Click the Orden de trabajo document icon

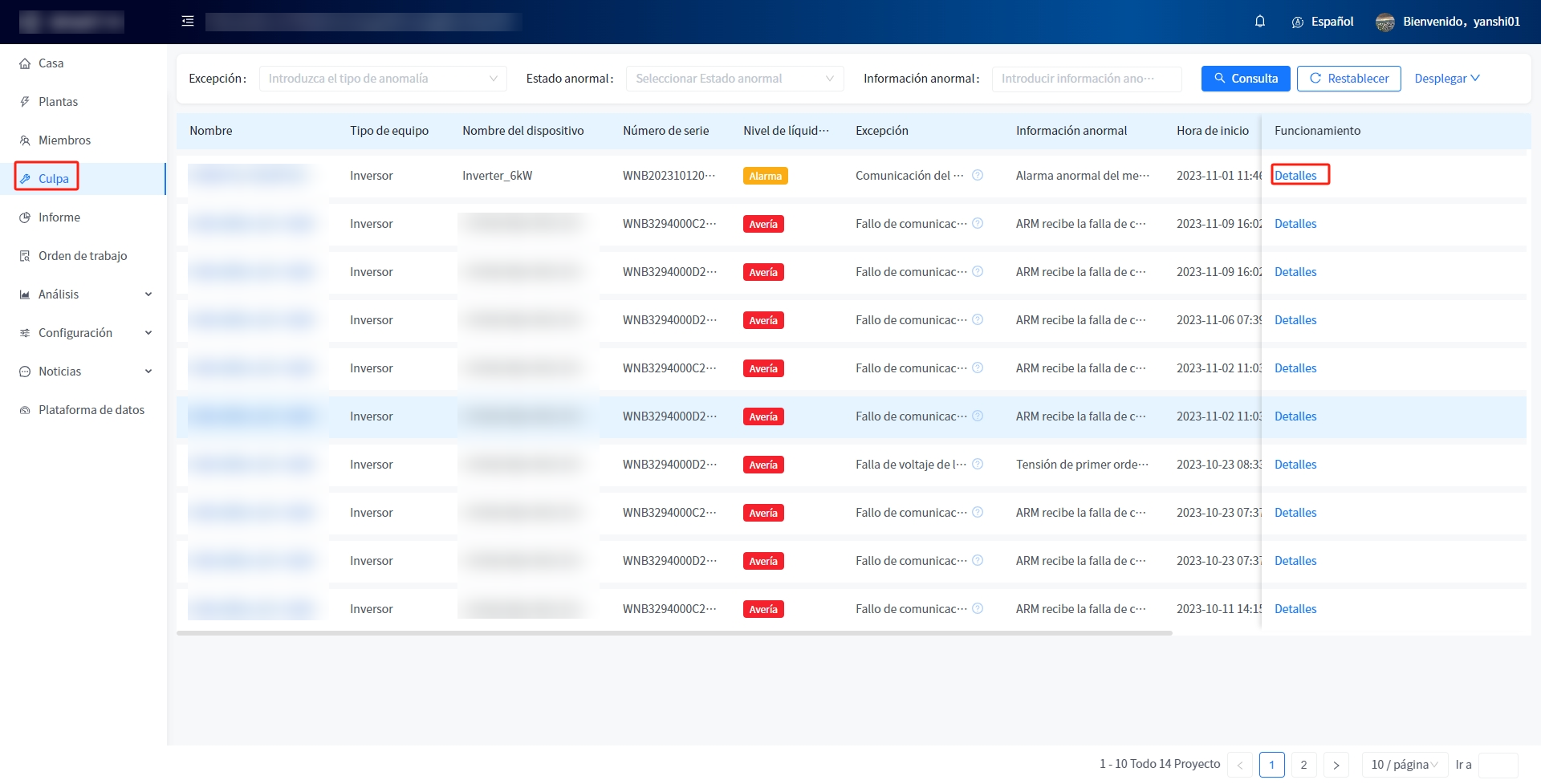pyautogui.click(x=25, y=256)
